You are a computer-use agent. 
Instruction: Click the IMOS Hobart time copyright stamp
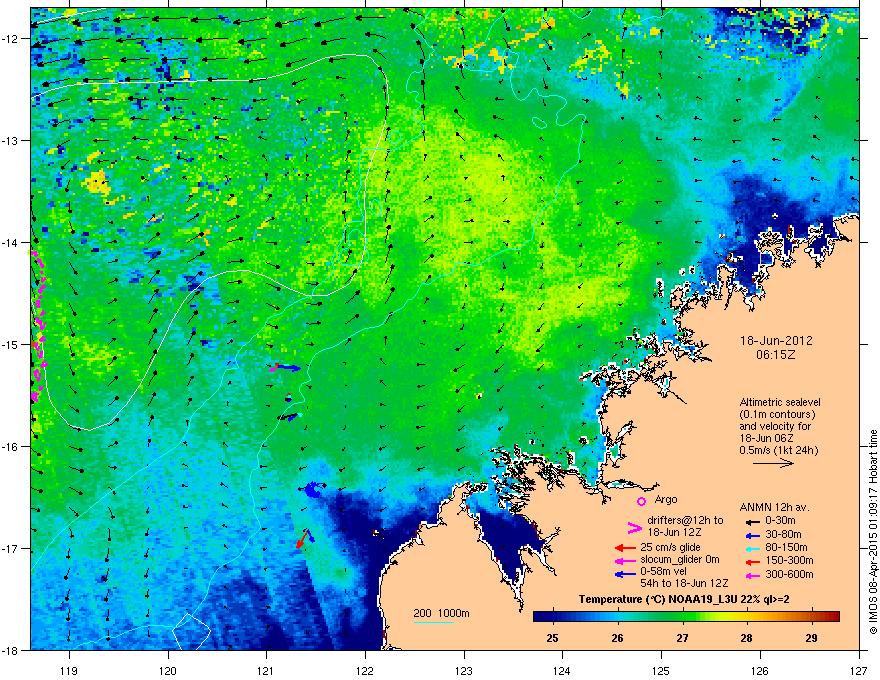pos(873,532)
